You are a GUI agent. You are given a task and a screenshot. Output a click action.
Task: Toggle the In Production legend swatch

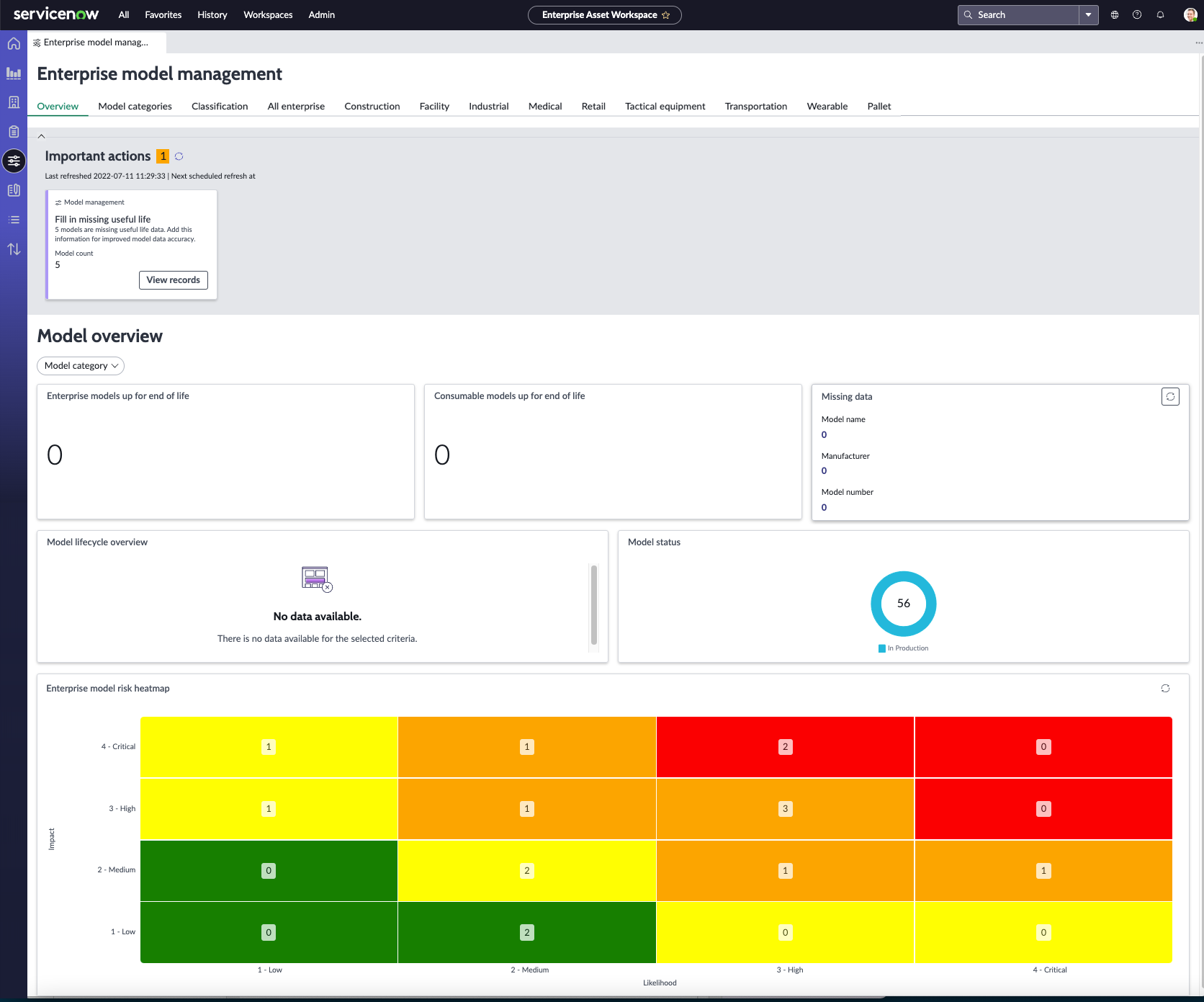coord(882,648)
